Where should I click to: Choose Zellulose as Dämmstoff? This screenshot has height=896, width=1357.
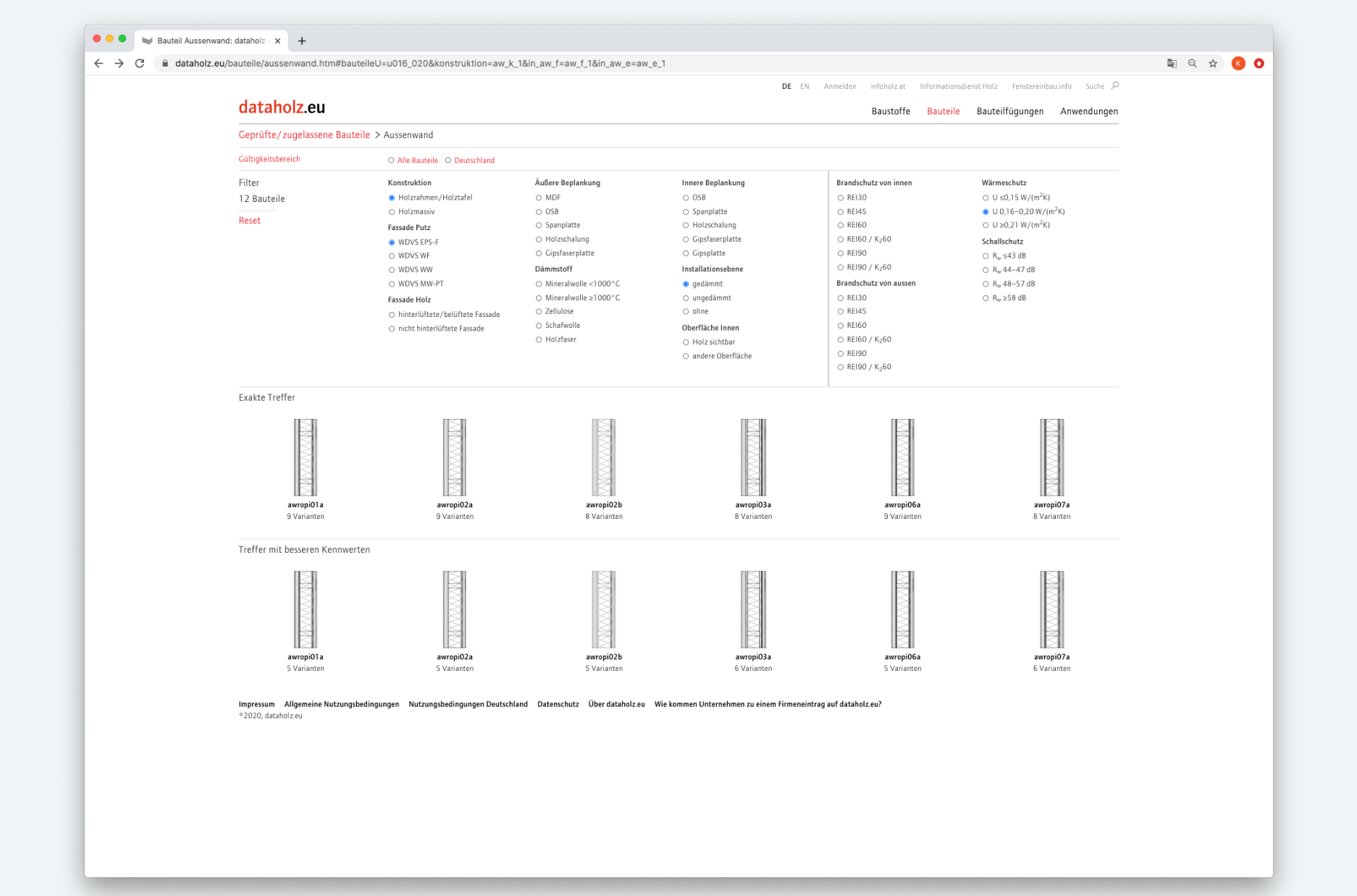539,312
